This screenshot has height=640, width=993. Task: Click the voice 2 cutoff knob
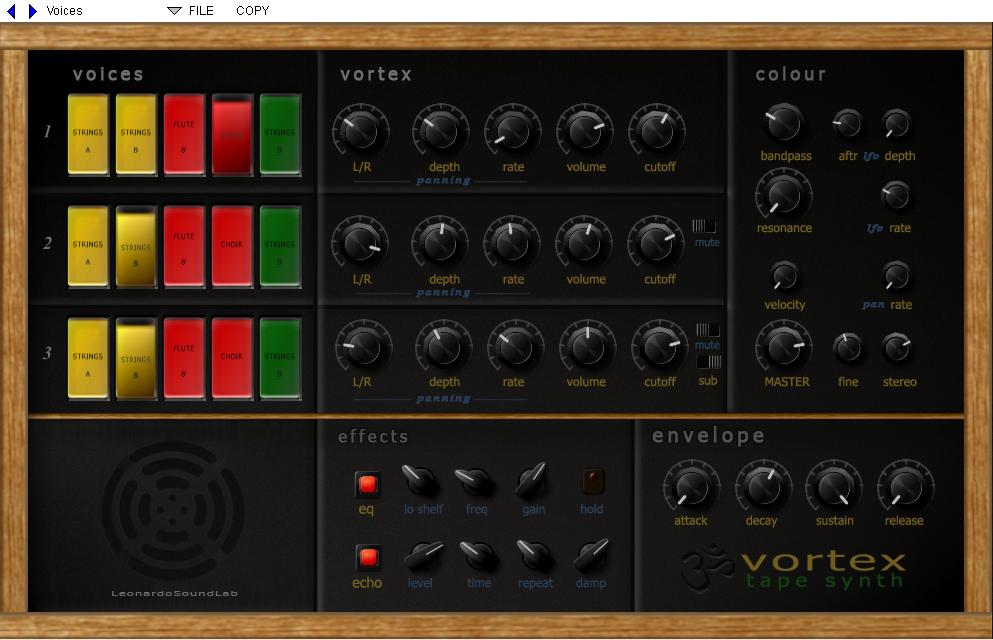pos(656,244)
